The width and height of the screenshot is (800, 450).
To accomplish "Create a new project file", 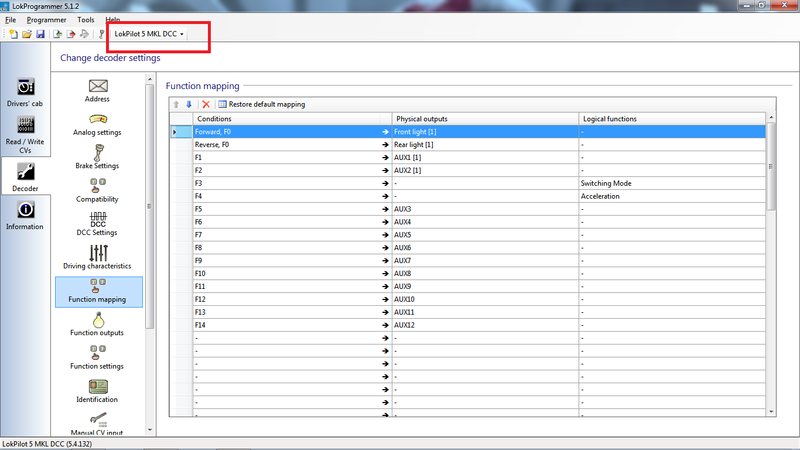I will tap(13, 34).
